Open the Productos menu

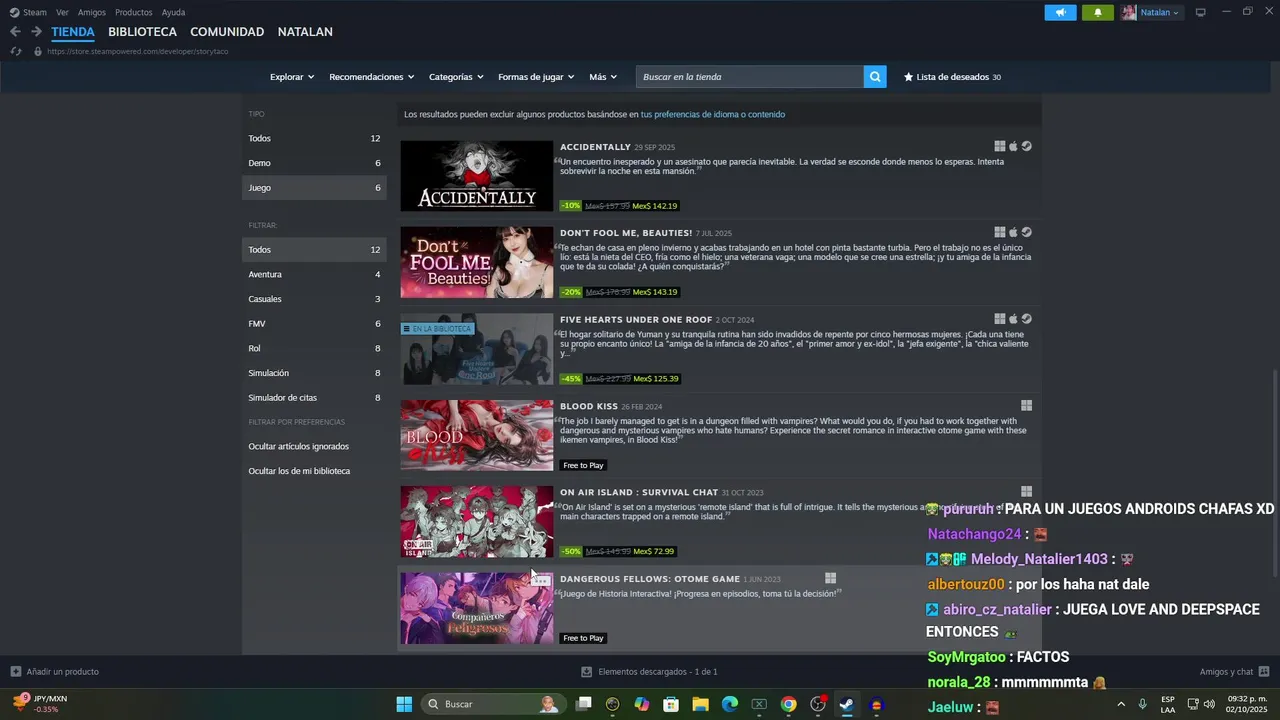click(134, 12)
